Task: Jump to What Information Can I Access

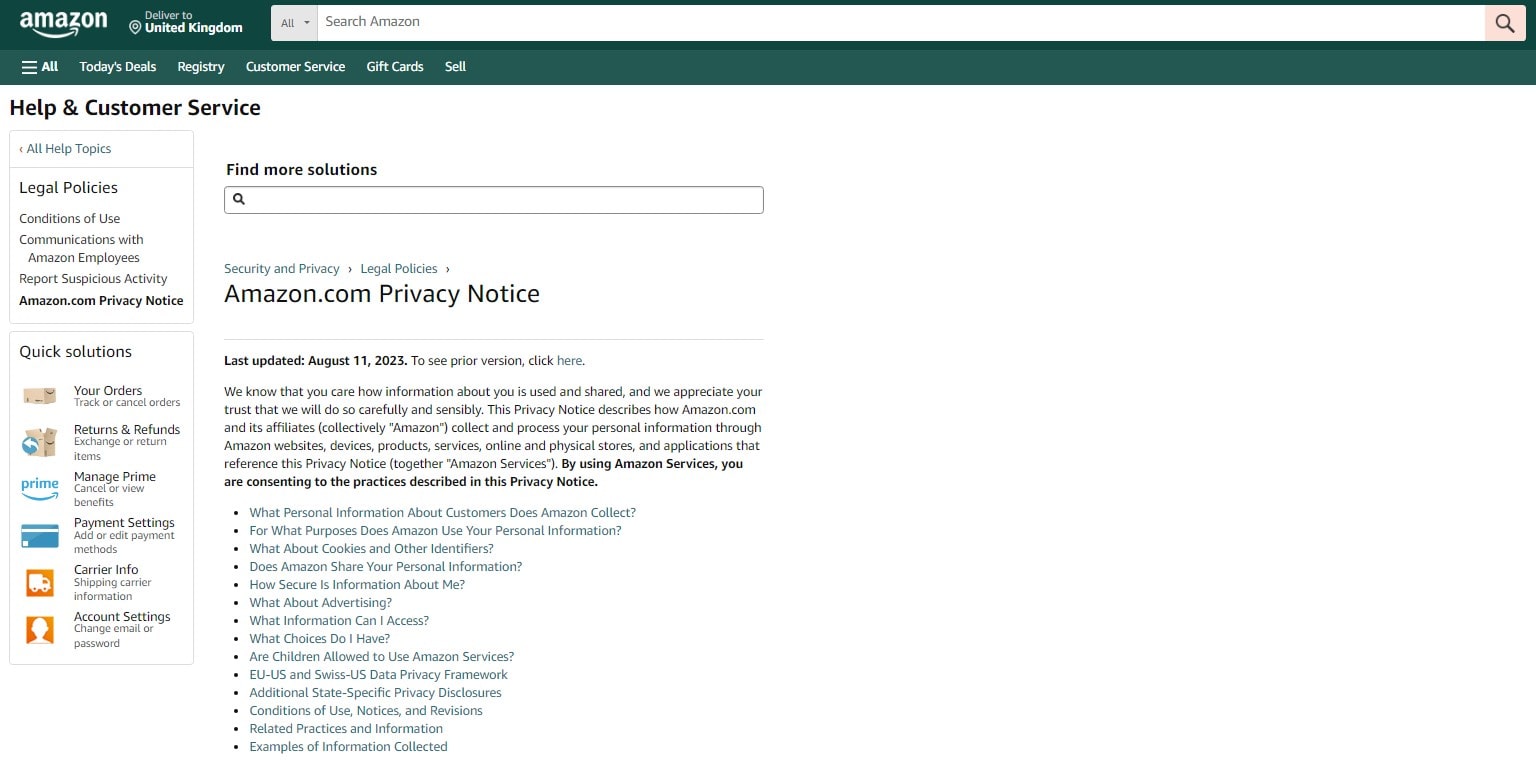Action: pyautogui.click(x=339, y=621)
